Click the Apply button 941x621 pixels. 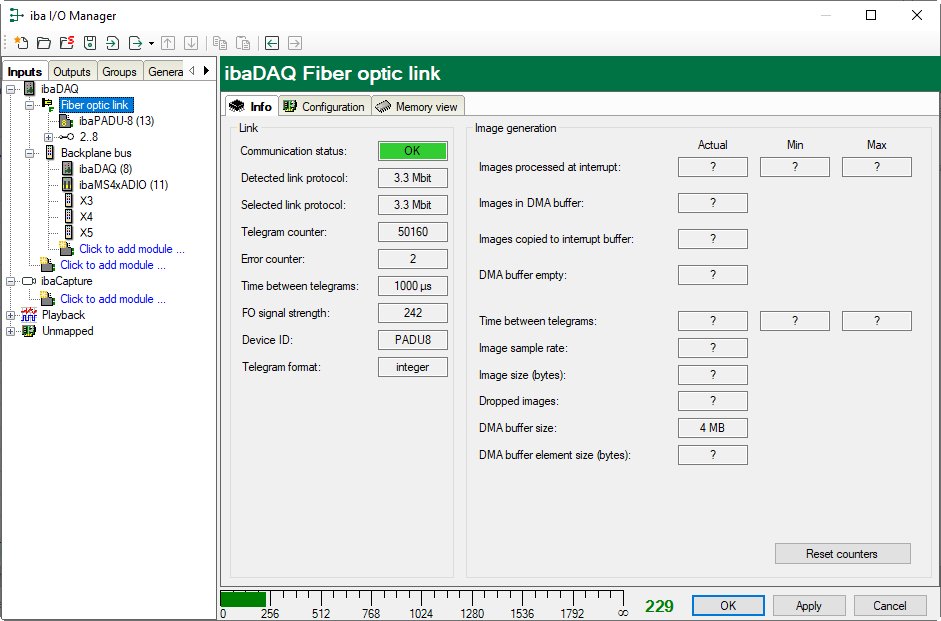coord(808,606)
